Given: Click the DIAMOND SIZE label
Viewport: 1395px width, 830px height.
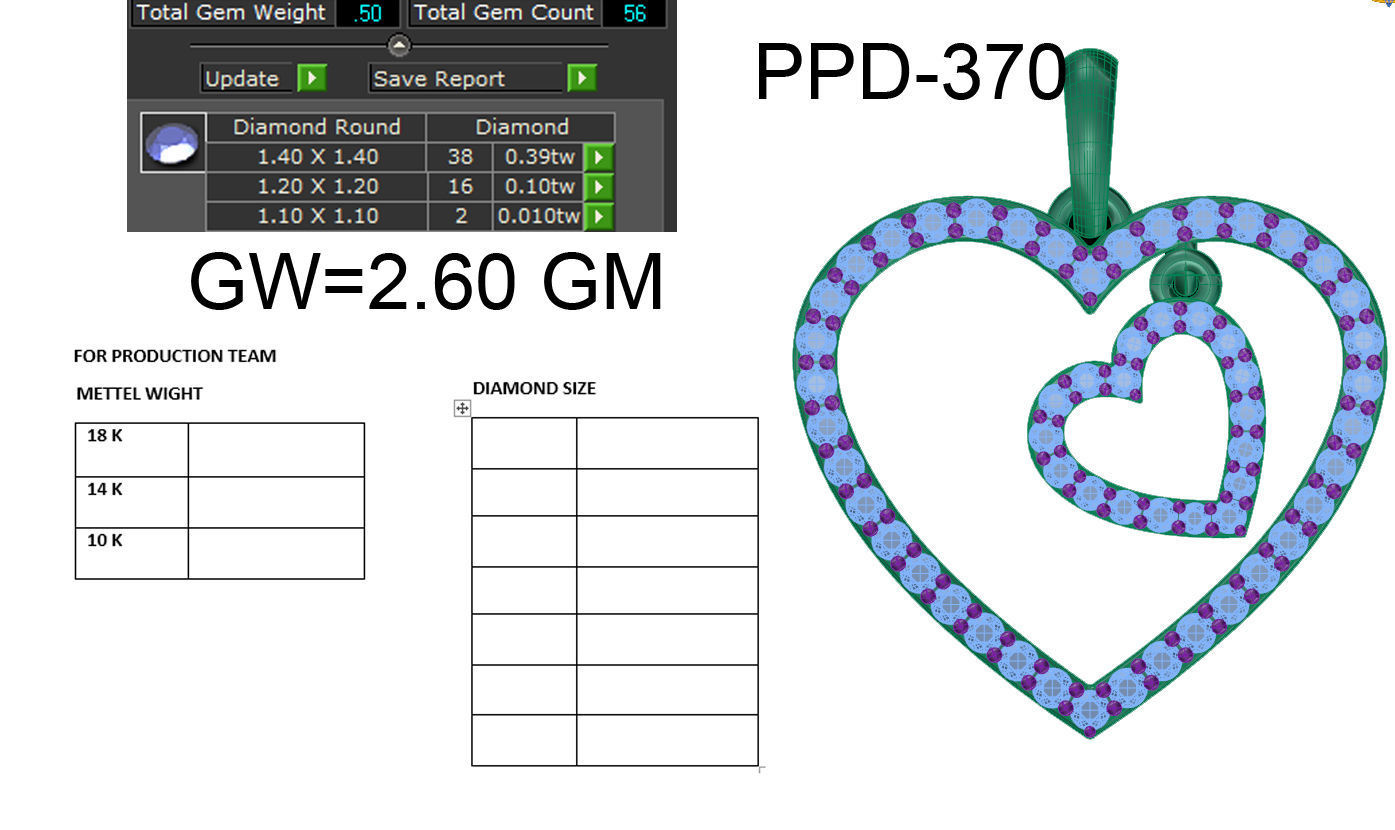Looking at the screenshot, I should click(x=534, y=388).
